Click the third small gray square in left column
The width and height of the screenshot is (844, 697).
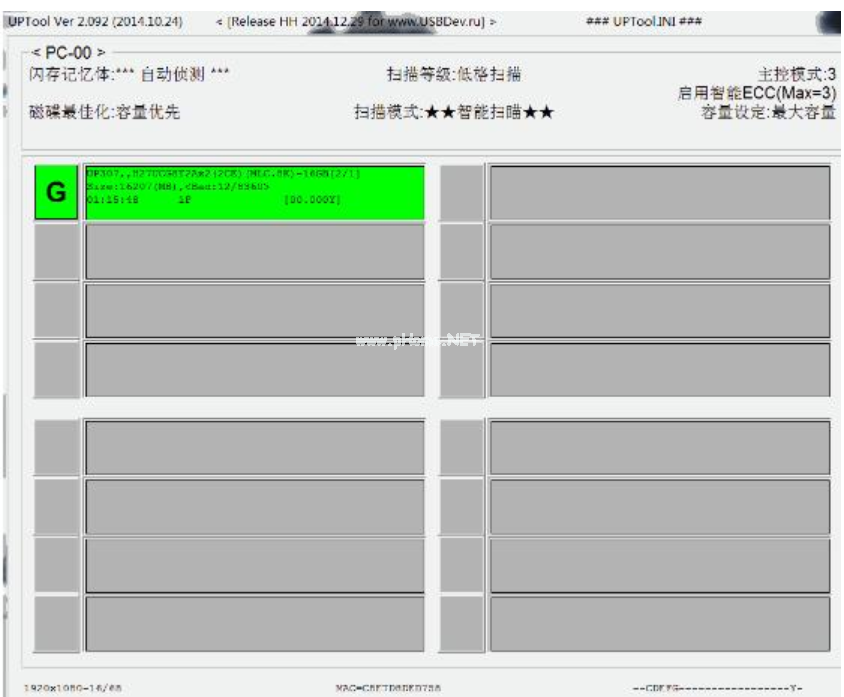[x=57, y=310]
